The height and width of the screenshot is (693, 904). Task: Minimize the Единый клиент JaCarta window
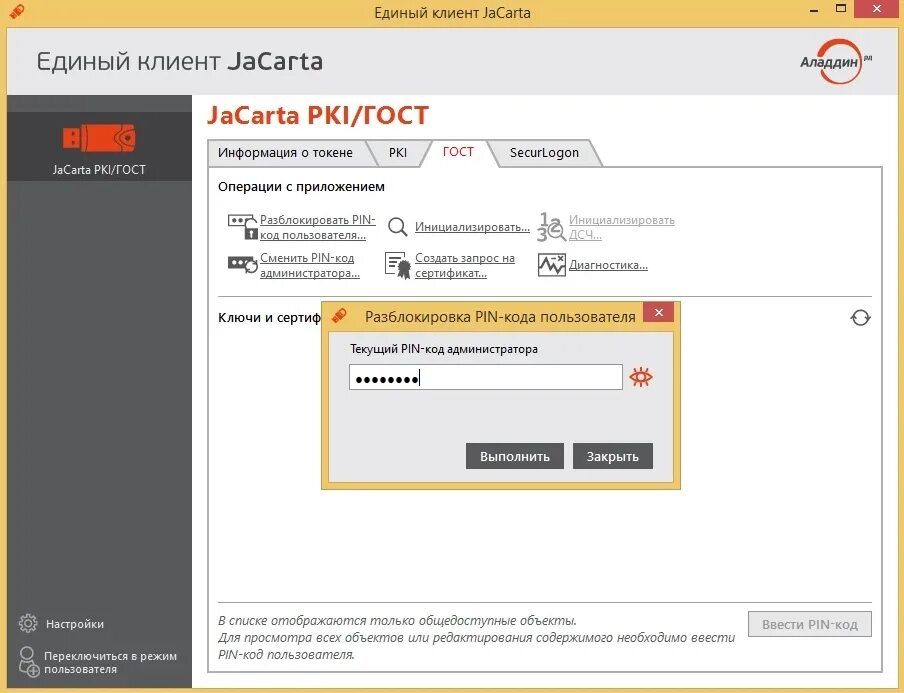pos(814,10)
